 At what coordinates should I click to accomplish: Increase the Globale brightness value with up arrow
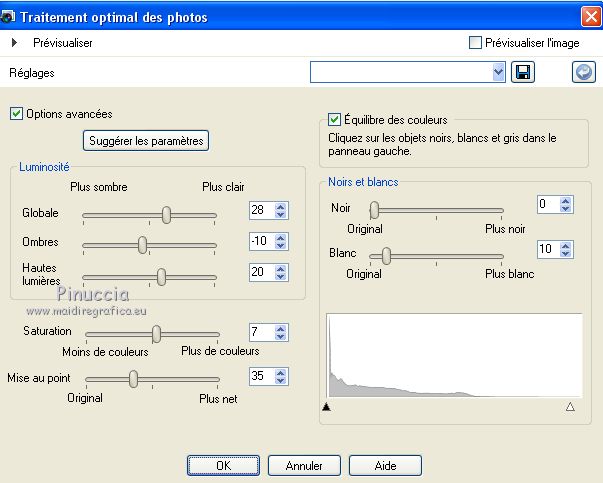coord(280,205)
